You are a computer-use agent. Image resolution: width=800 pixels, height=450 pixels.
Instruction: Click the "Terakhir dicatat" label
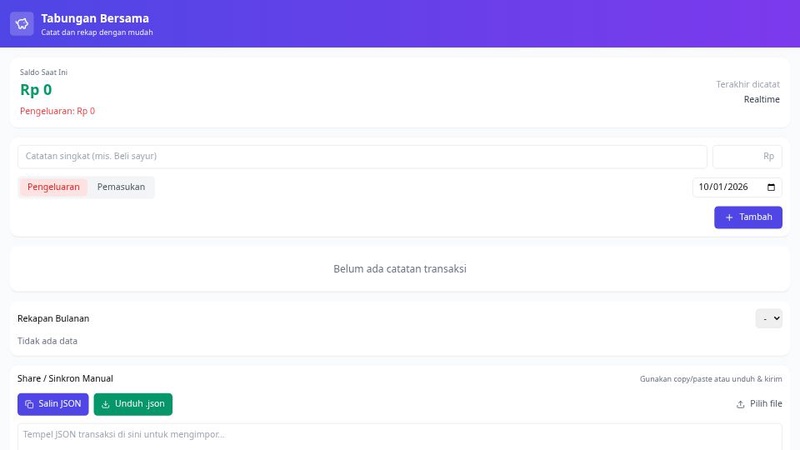tap(747, 84)
